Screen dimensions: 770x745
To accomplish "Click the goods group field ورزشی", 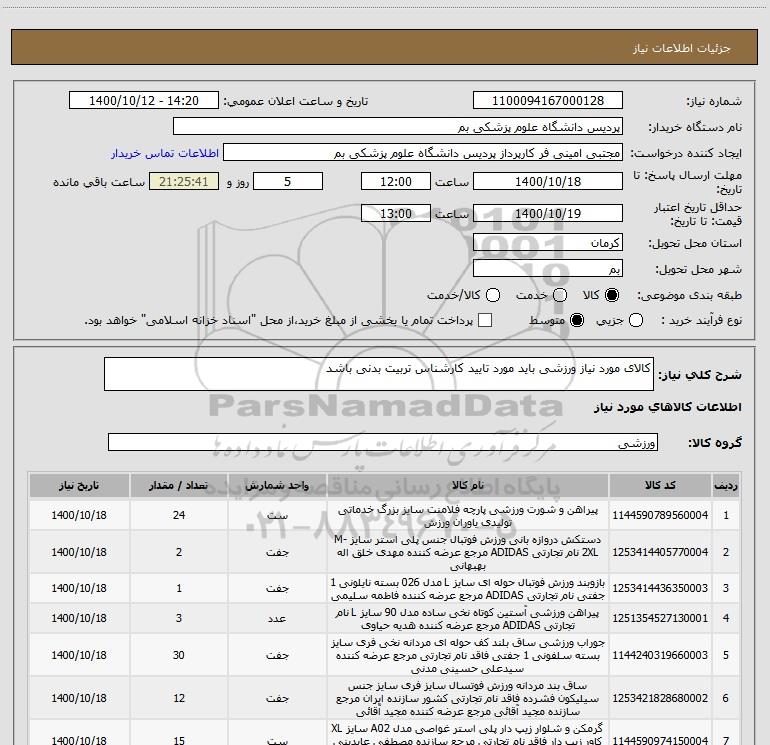I will coord(383,442).
